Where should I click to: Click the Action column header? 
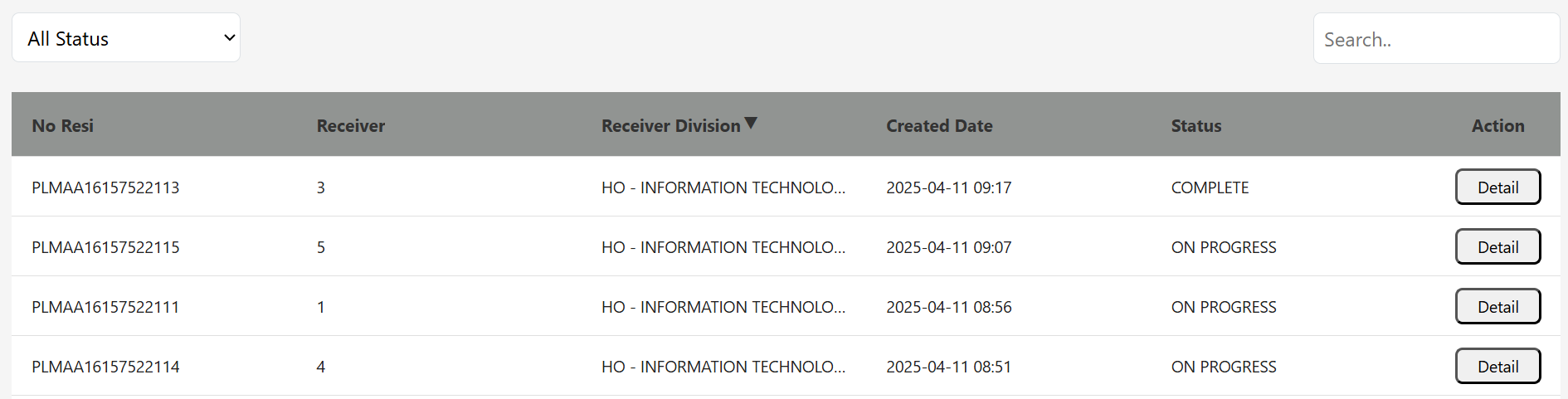click(1498, 126)
